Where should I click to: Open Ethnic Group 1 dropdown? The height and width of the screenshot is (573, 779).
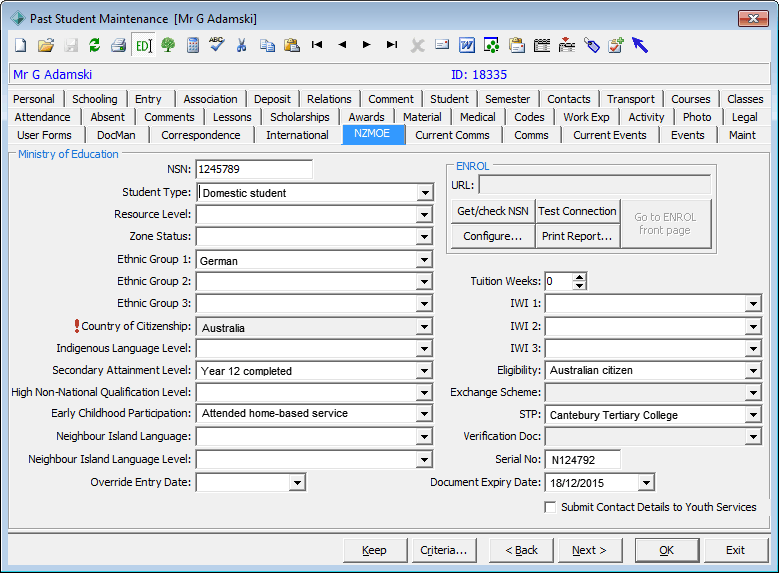pos(424,259)
